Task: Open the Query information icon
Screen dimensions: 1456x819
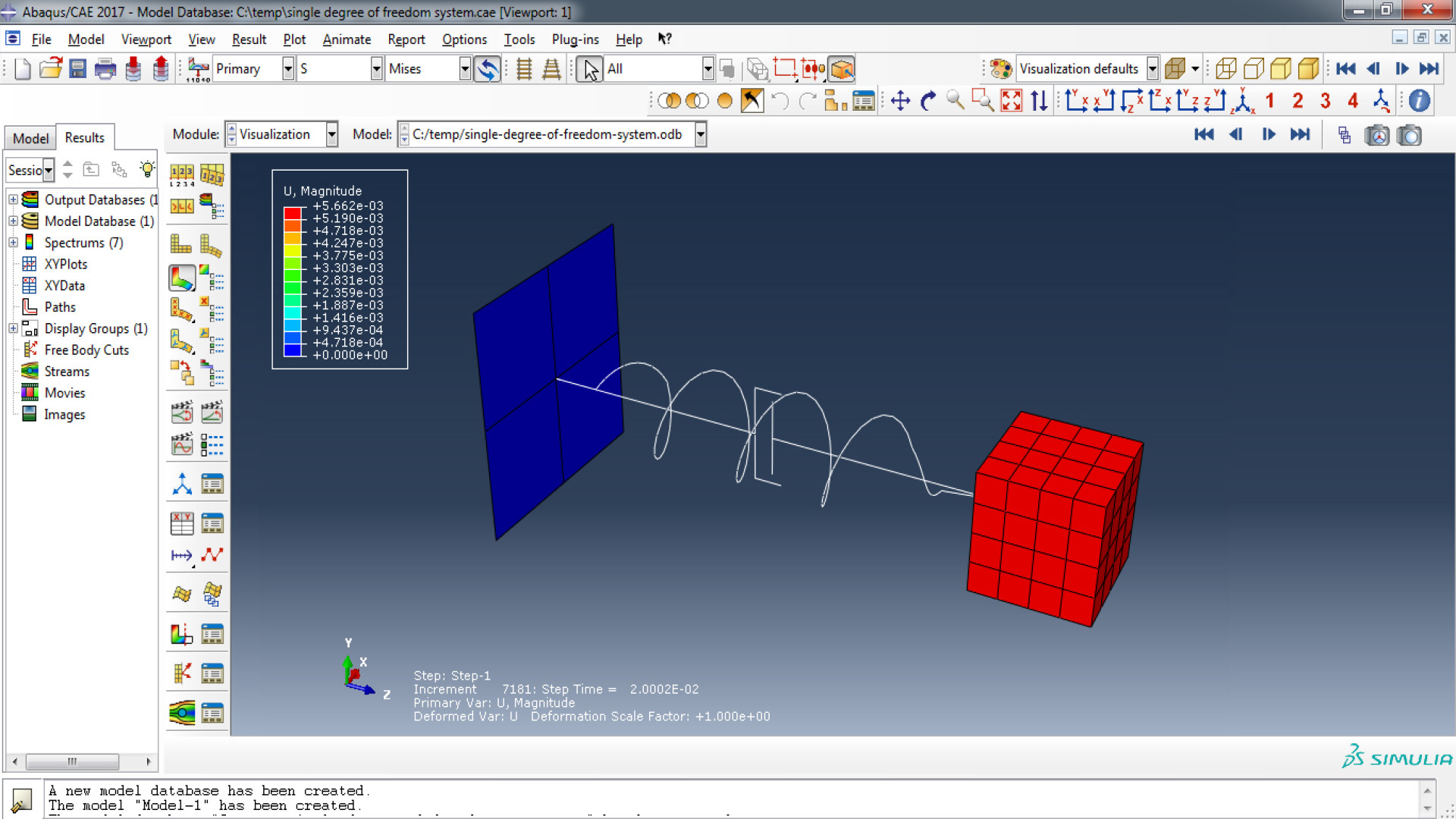Action: (x=1420, y=101)
